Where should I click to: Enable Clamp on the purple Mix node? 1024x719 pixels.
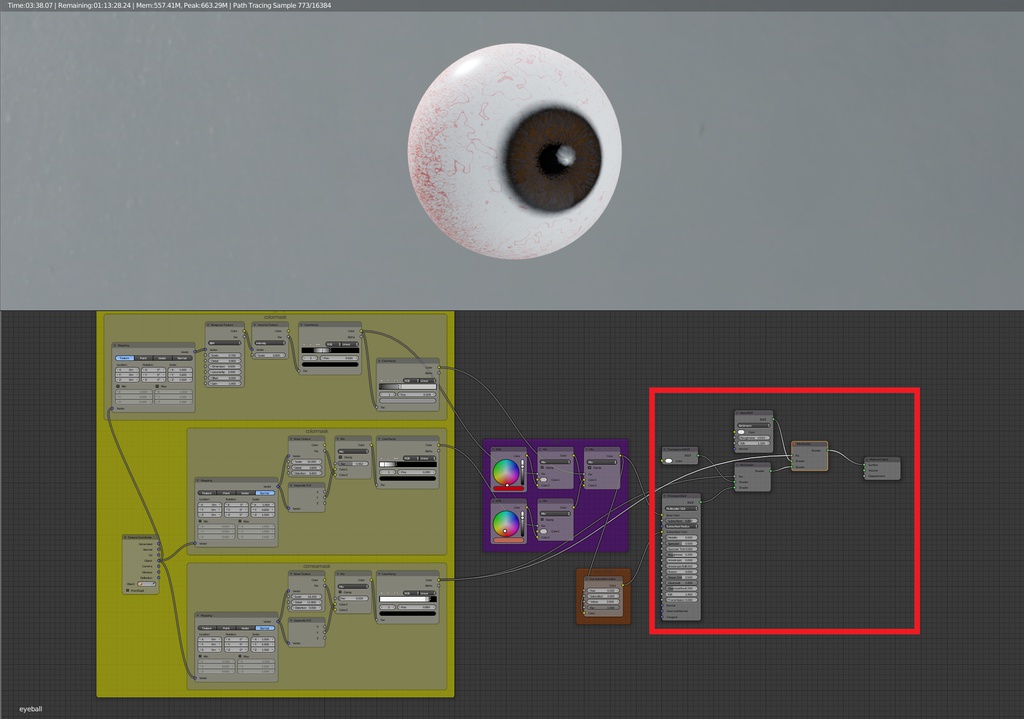click(540, 466)
